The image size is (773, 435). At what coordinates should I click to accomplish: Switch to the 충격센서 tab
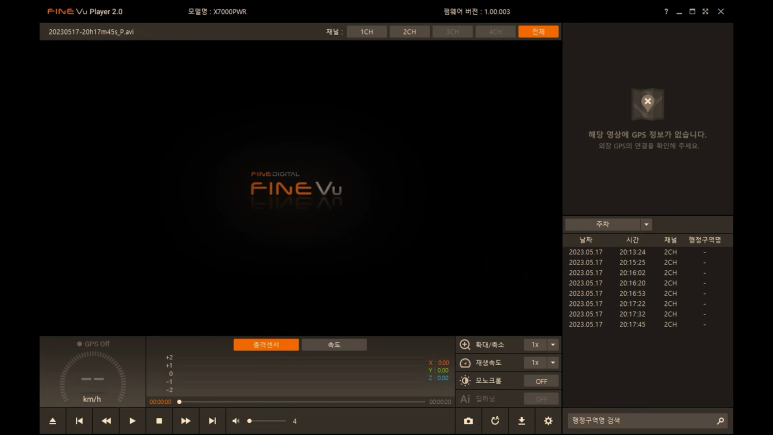point(266,345)
